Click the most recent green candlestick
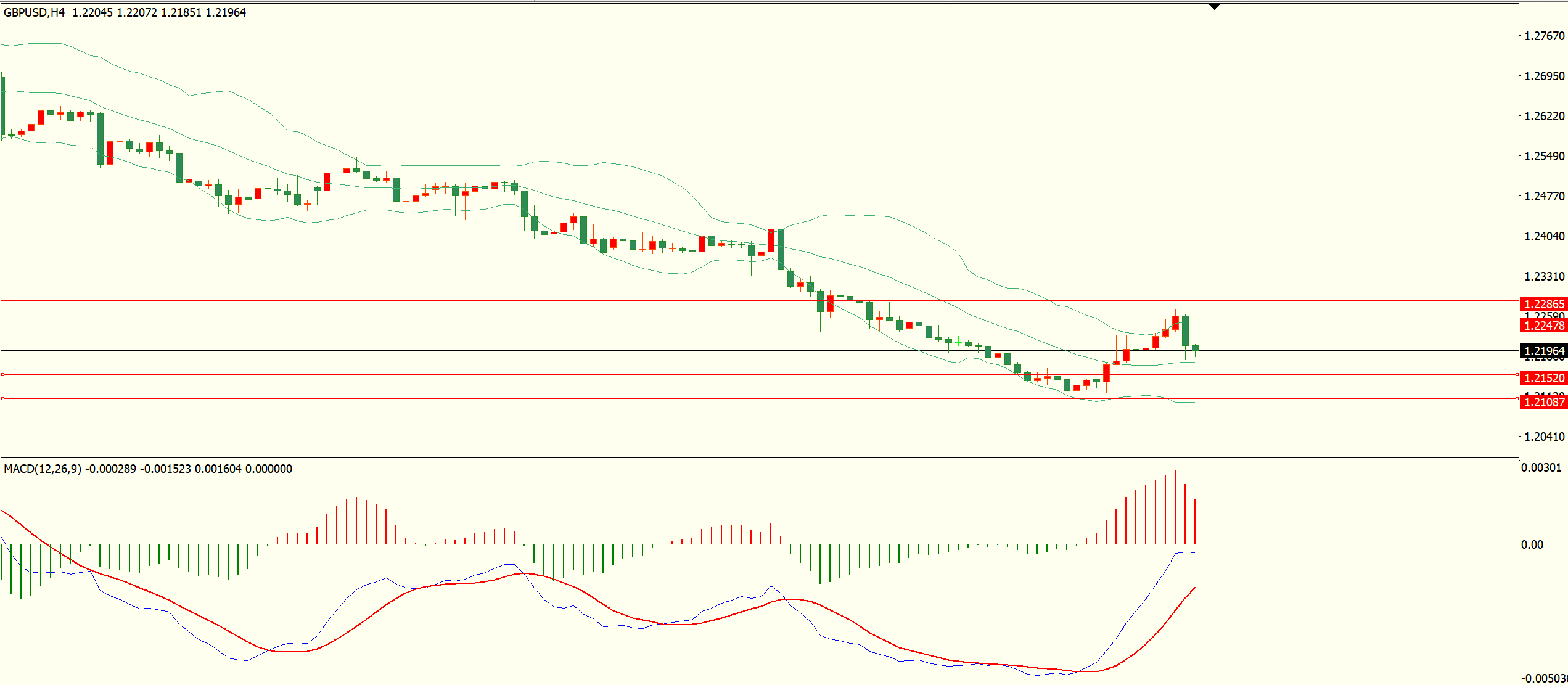 click(1195, 350)
